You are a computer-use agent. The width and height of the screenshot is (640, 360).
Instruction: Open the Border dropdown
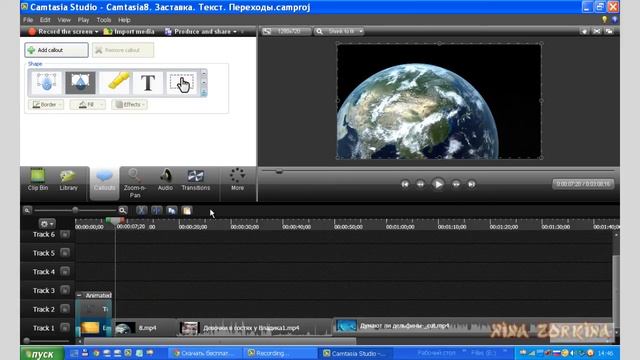(46, 105)
